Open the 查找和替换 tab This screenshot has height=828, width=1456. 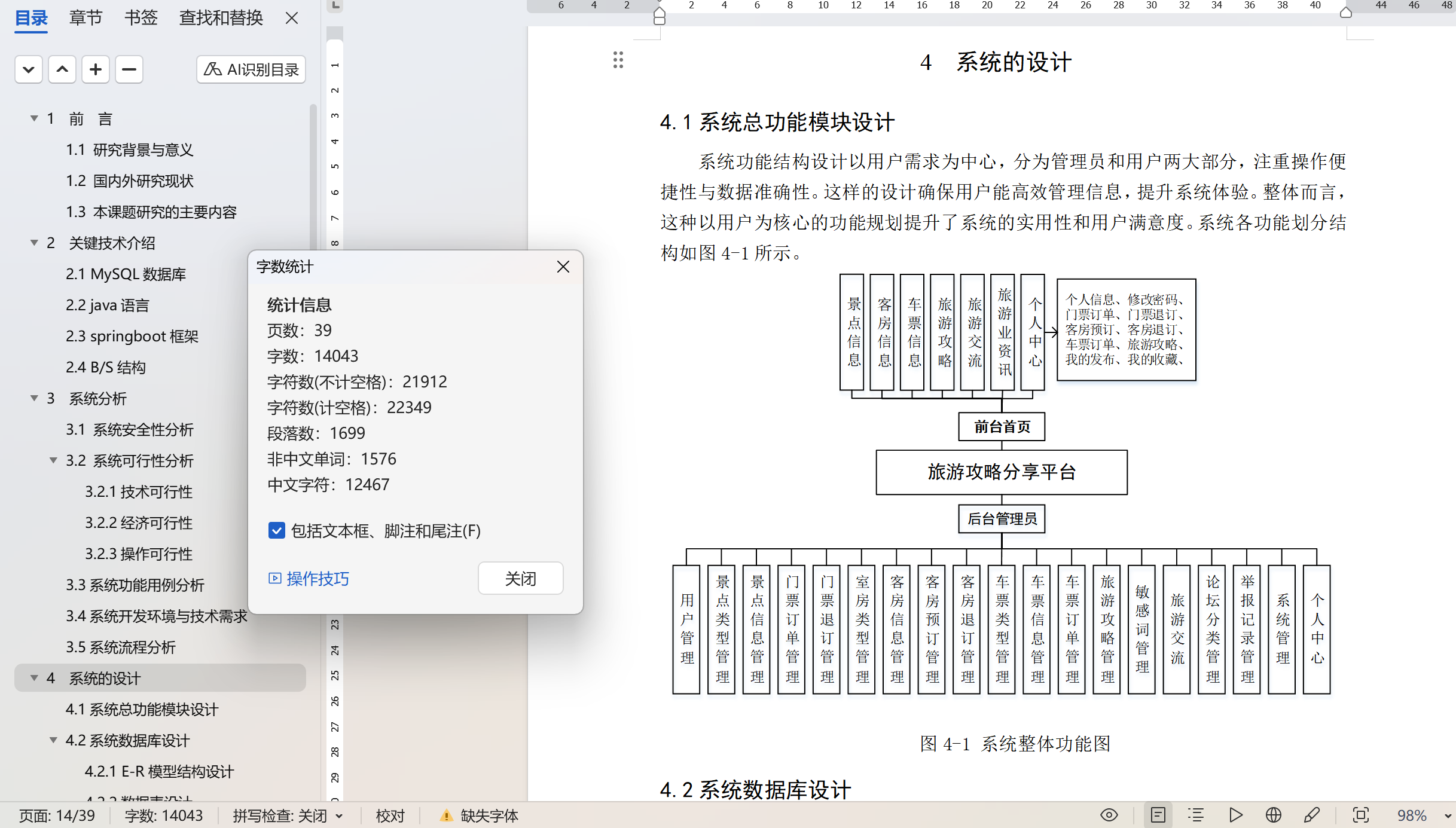tap(221, 18)
